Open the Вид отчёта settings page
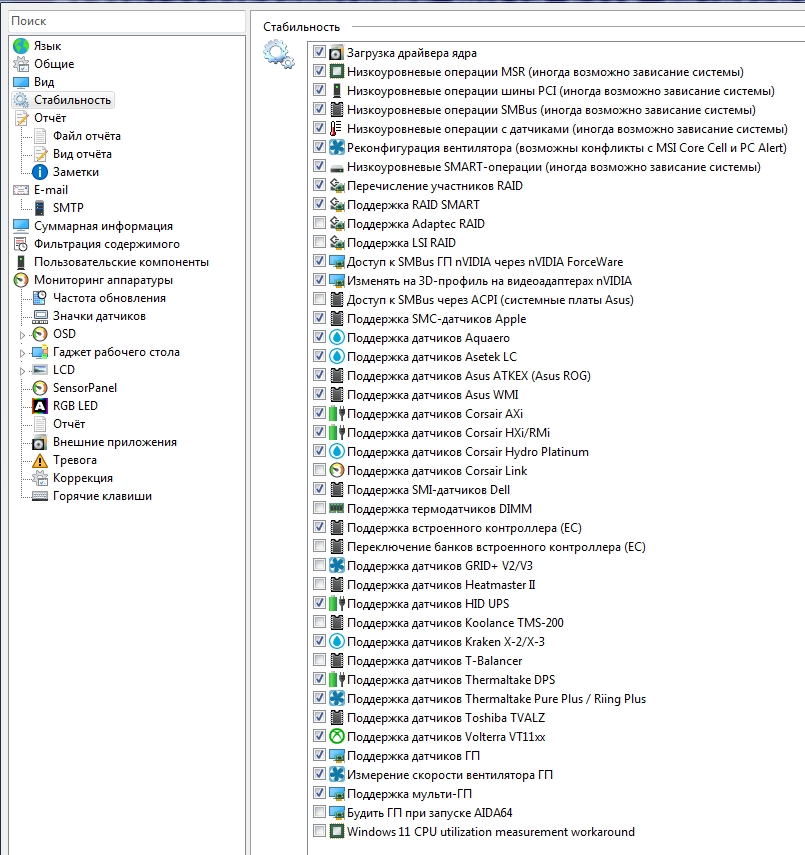Image resolution: width=805 pixels, height=855 pixels. point(82,154)
